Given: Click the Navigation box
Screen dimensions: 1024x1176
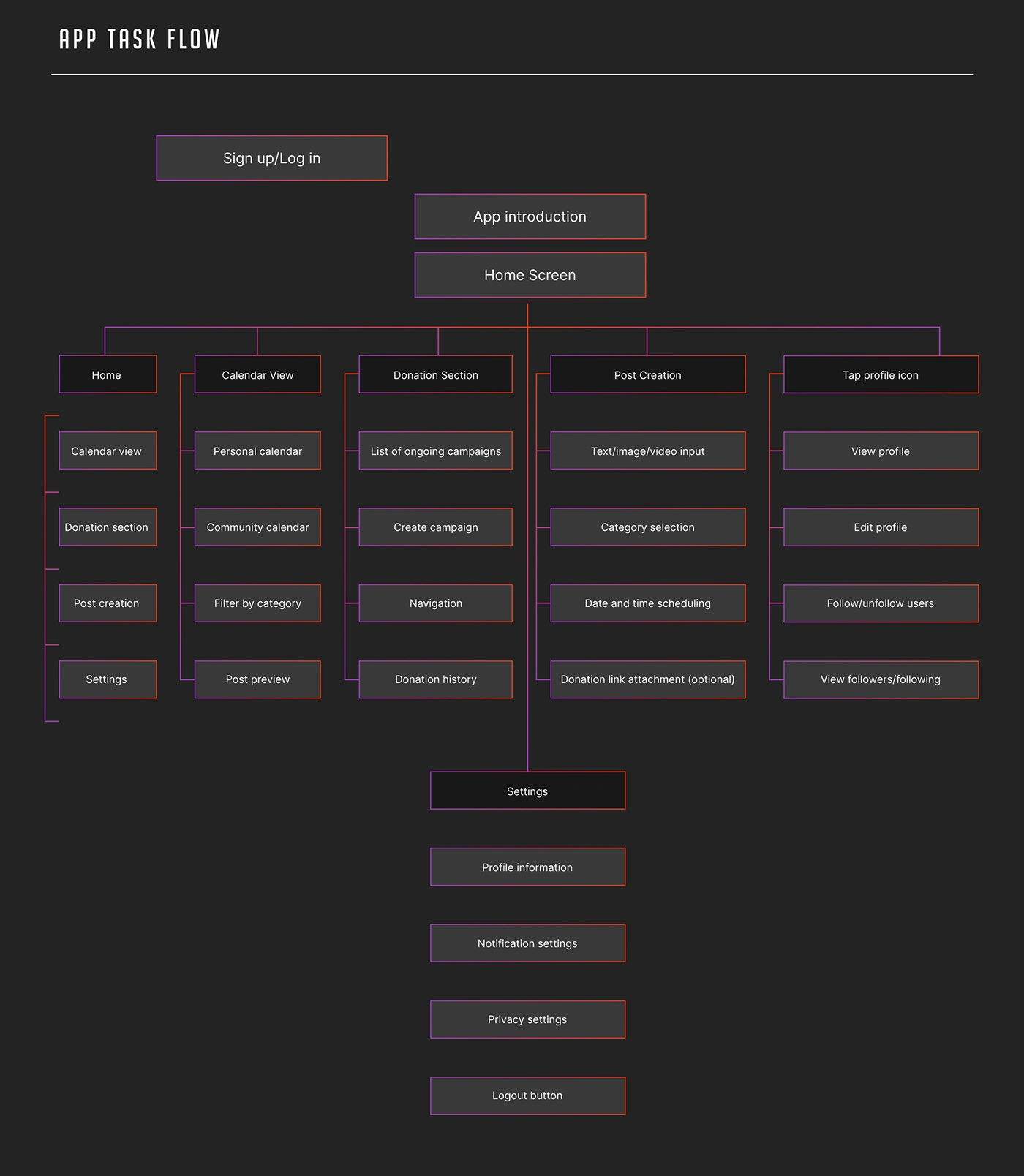Looking at the screenshot, I should point(436,603).
